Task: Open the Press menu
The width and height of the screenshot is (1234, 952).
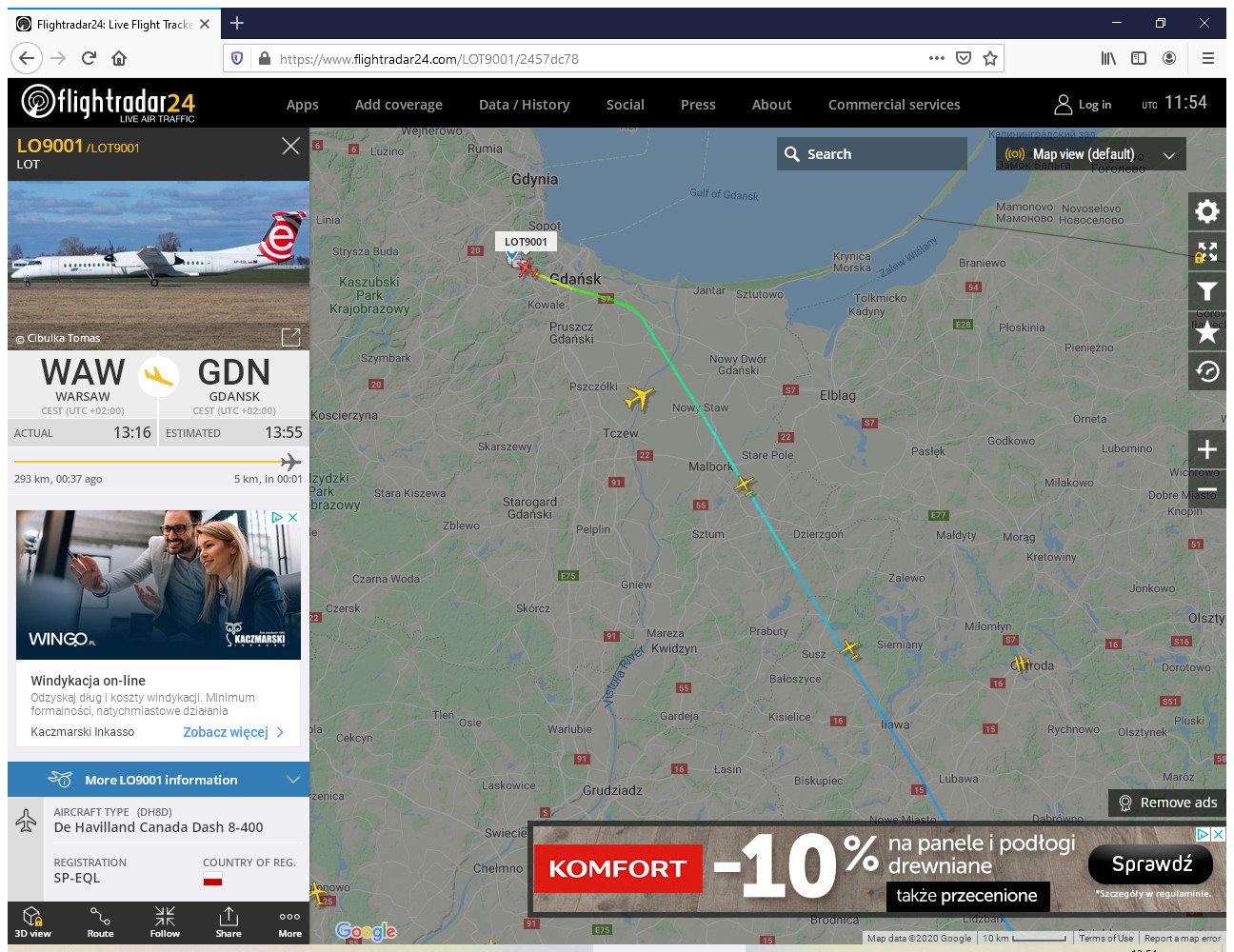Action: (x=698, y=105)
